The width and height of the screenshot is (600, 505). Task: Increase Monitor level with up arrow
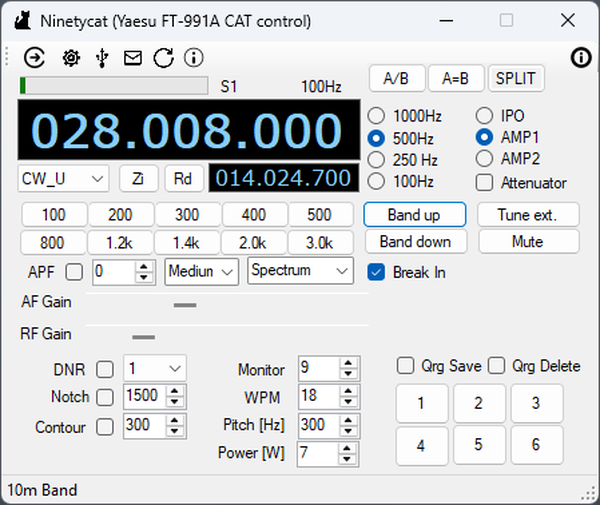348,363
